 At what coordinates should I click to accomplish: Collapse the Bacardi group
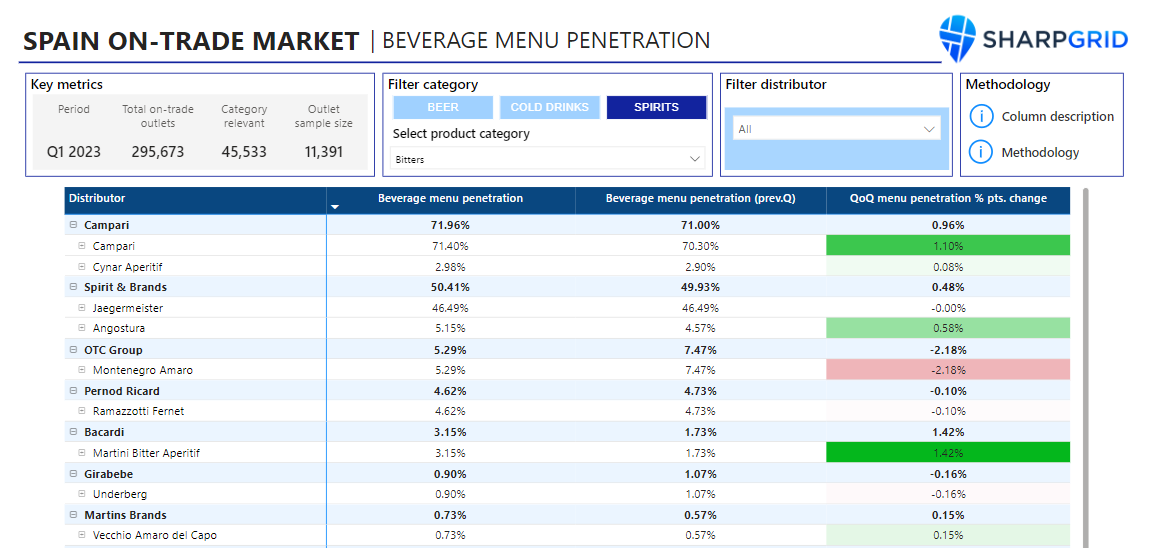[x=74, y=432]
